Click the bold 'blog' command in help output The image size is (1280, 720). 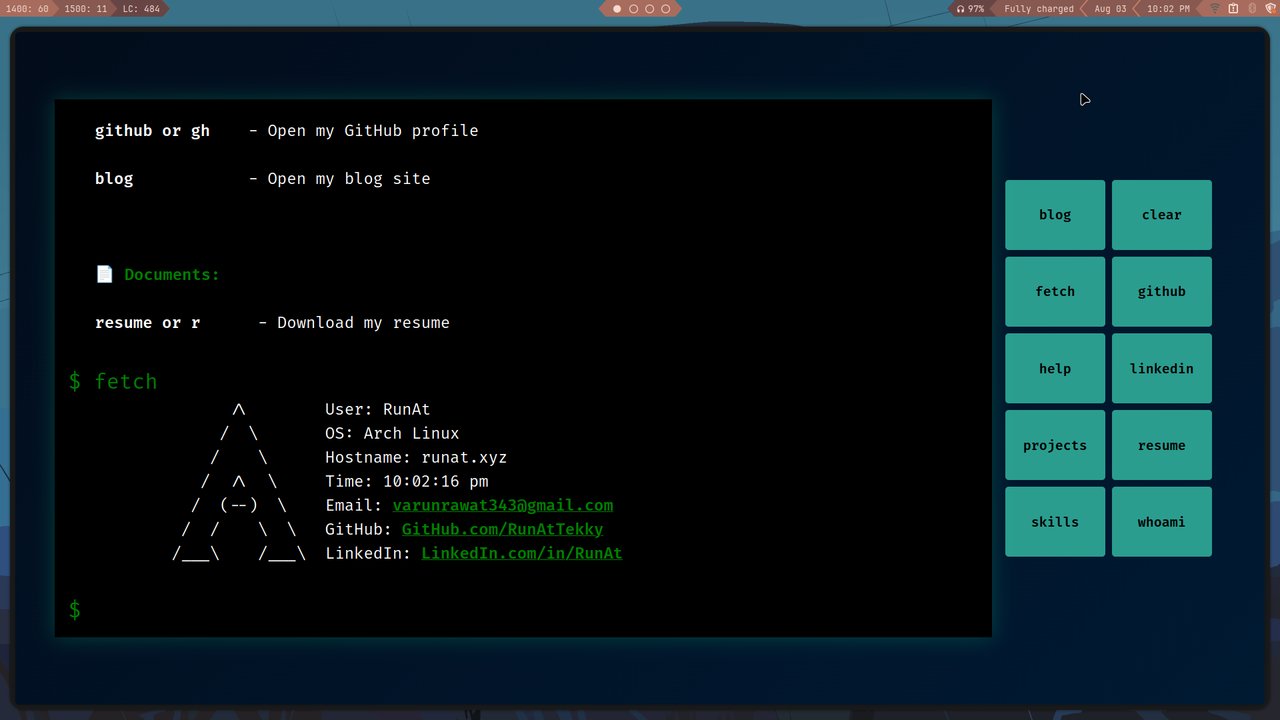point(114,179)
